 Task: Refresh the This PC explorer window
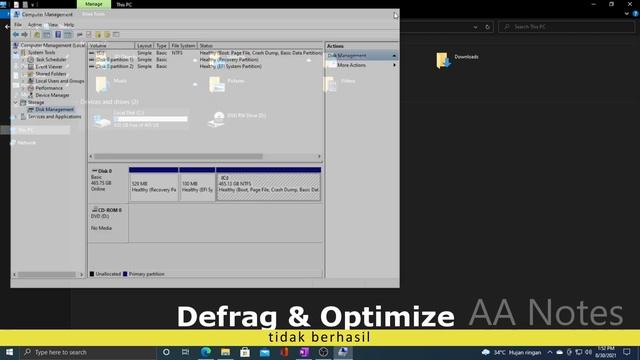coord(487,27)
